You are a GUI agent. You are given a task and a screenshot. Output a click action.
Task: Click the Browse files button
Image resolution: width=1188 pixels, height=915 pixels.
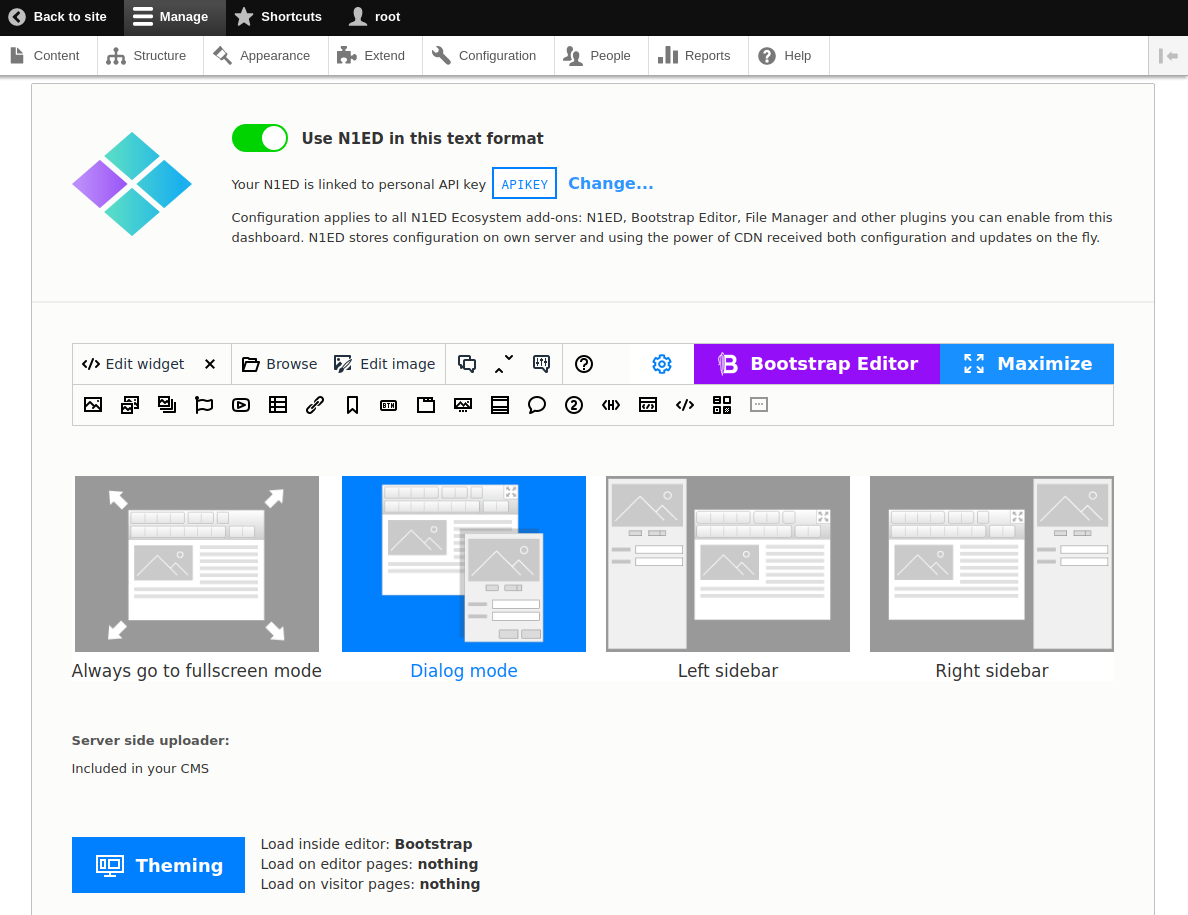[x=280, y=364]
